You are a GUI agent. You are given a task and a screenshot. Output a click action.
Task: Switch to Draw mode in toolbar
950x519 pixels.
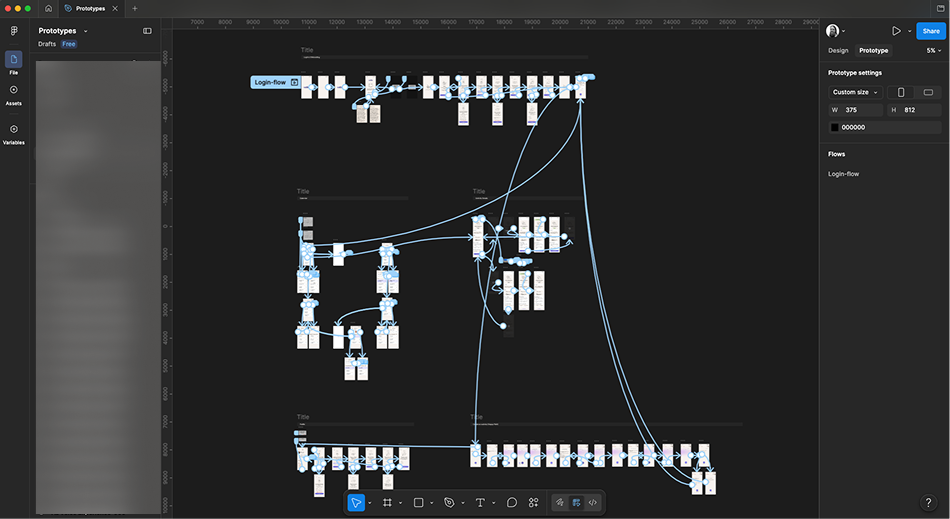[560, 503]
